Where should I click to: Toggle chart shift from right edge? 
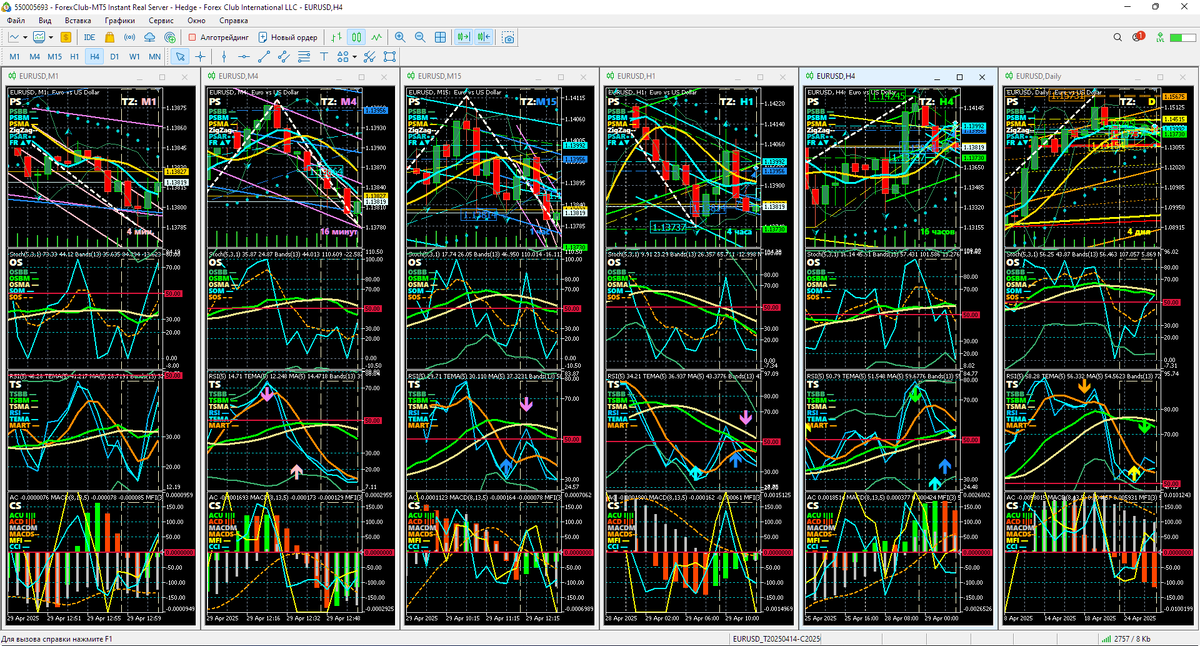[484, 37]
